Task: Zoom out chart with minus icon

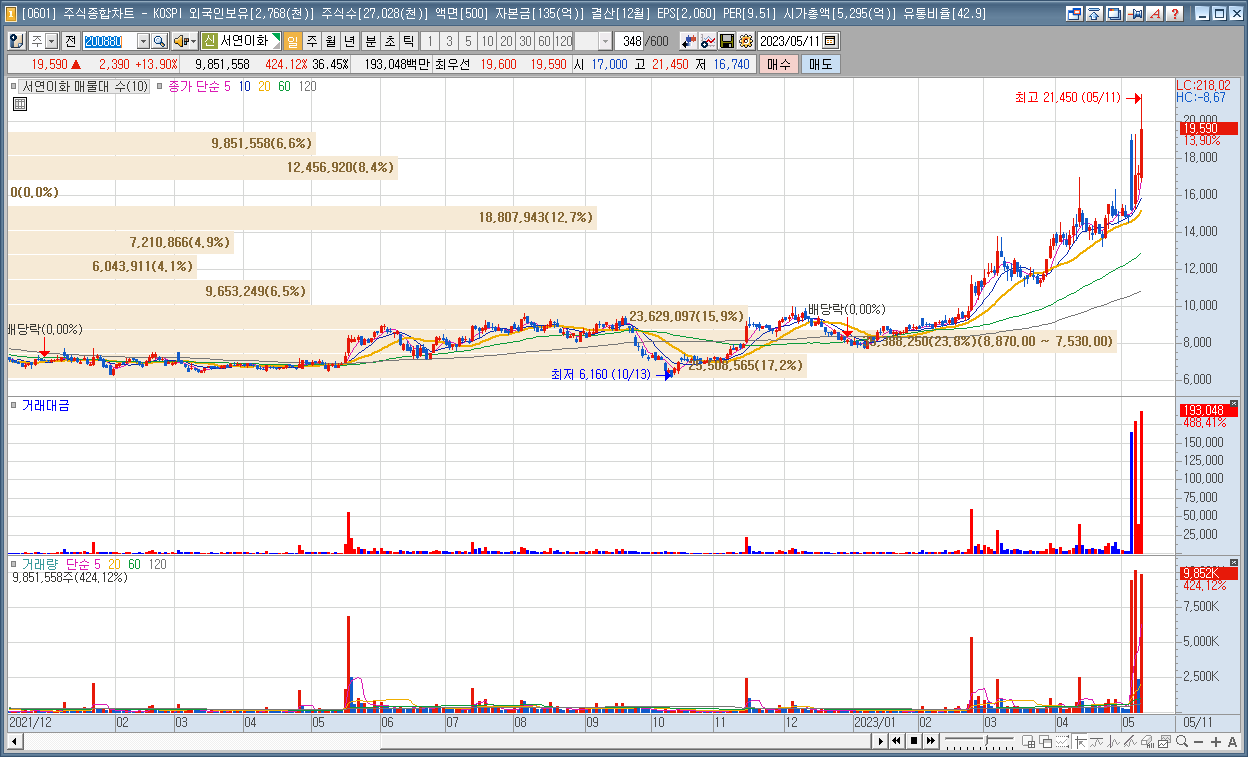Action: (1199, 741)
